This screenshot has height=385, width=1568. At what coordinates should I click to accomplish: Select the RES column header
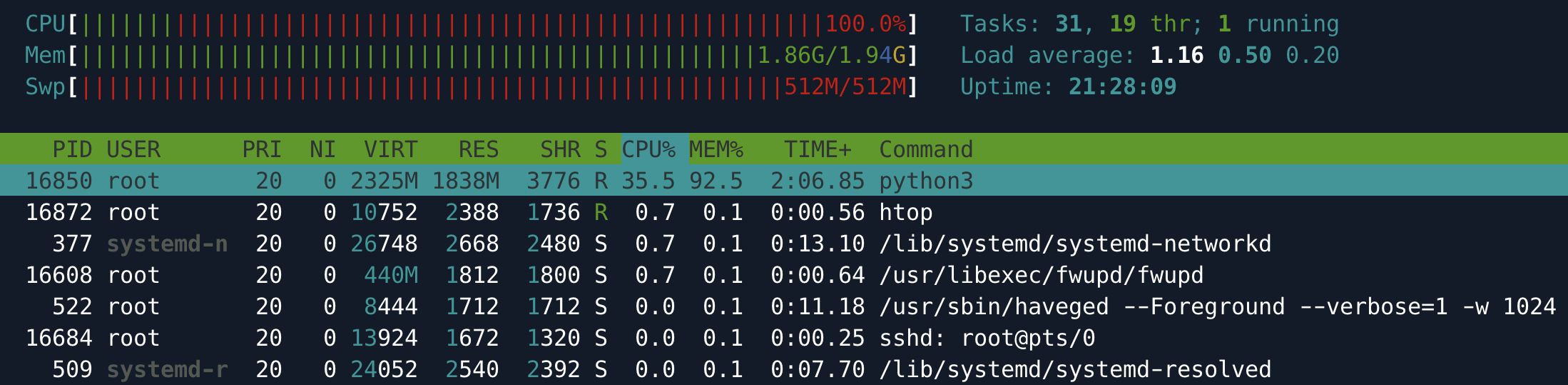tap(478, 149)
